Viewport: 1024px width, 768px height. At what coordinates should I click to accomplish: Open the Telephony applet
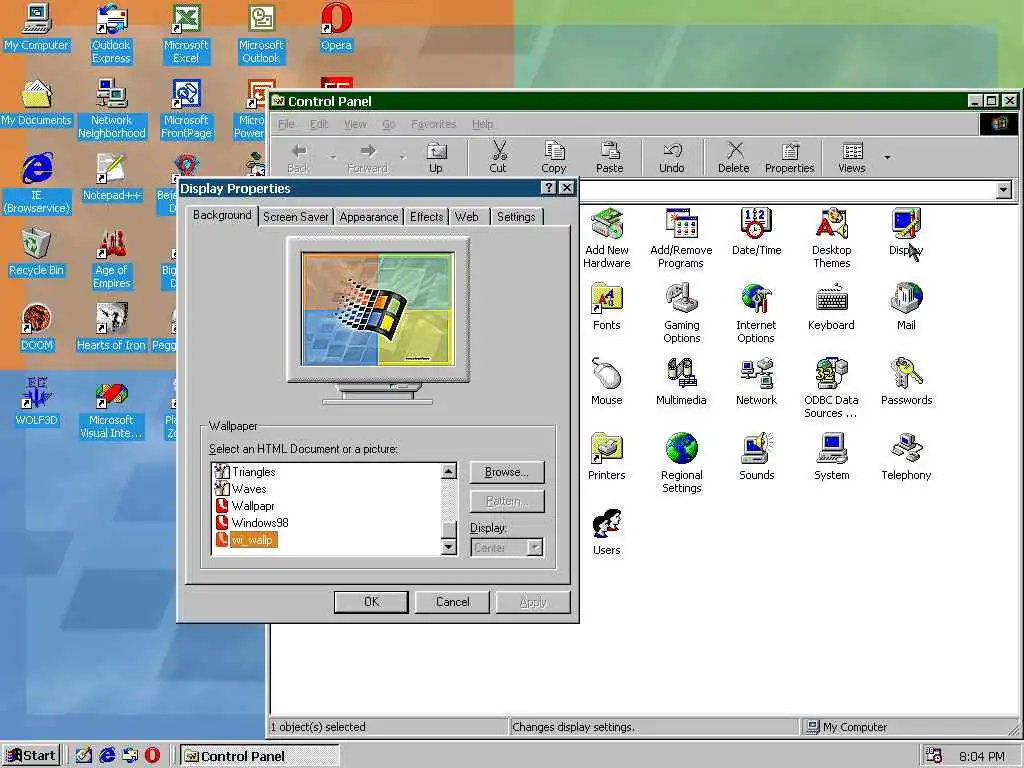906,457
